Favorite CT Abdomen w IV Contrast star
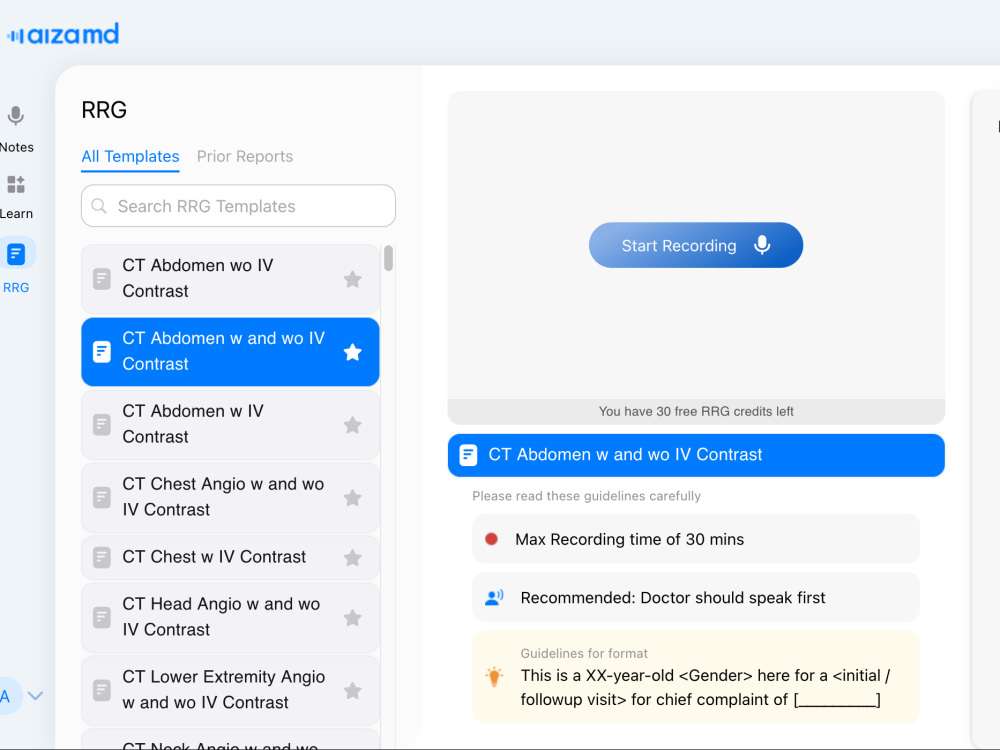 coord(353,425)
